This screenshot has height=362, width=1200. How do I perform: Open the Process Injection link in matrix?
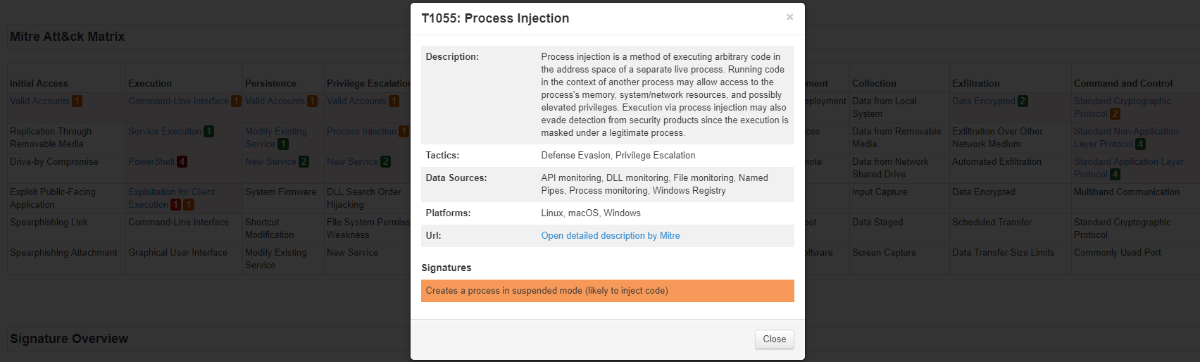click(x=361, y=131)
